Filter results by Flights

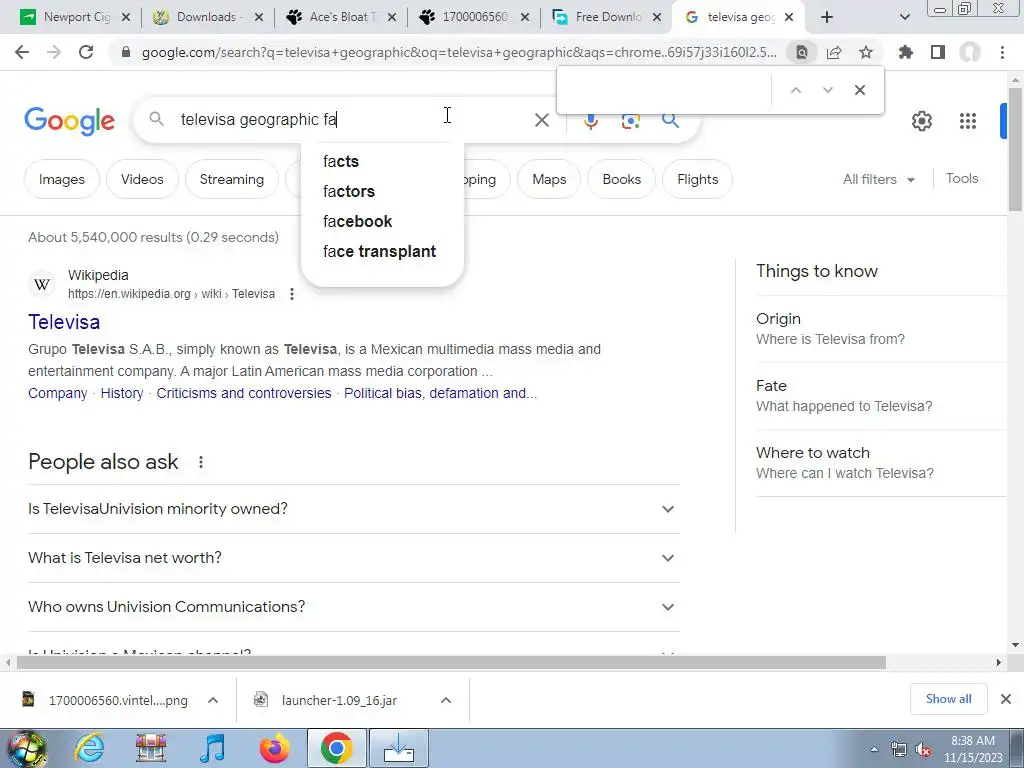pyautogui.click(x=697, y=179)
